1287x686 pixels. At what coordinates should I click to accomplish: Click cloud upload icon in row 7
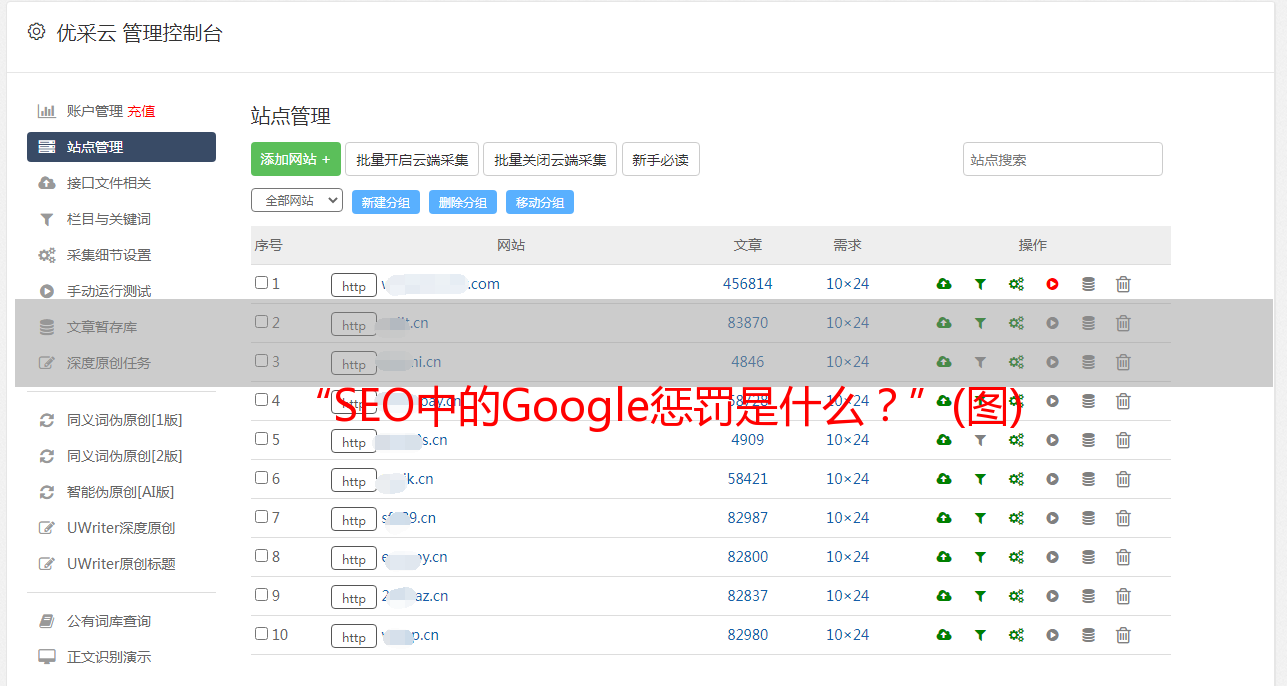944,518
